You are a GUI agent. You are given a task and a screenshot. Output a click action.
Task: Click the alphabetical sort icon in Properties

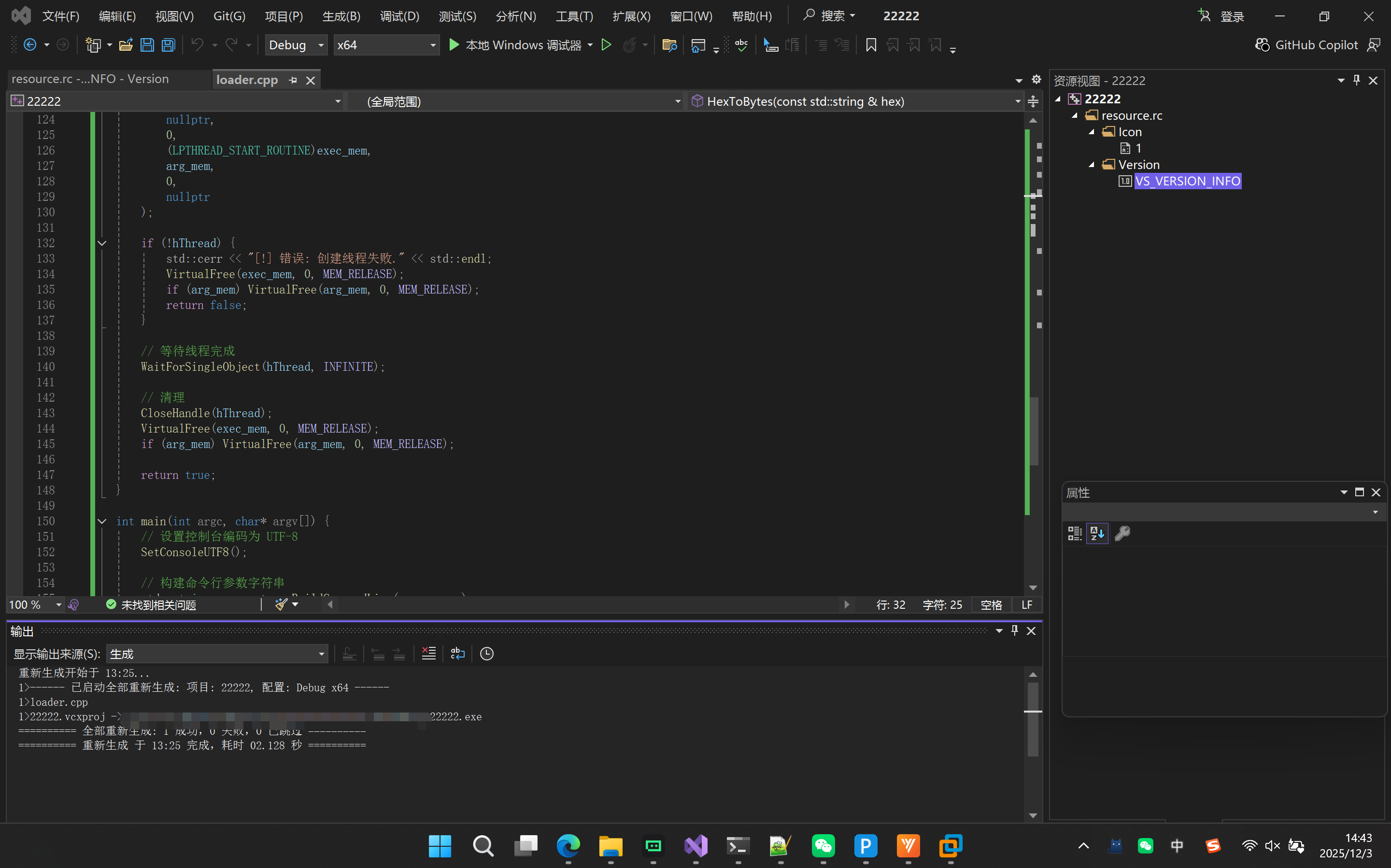pos(1097,533)
